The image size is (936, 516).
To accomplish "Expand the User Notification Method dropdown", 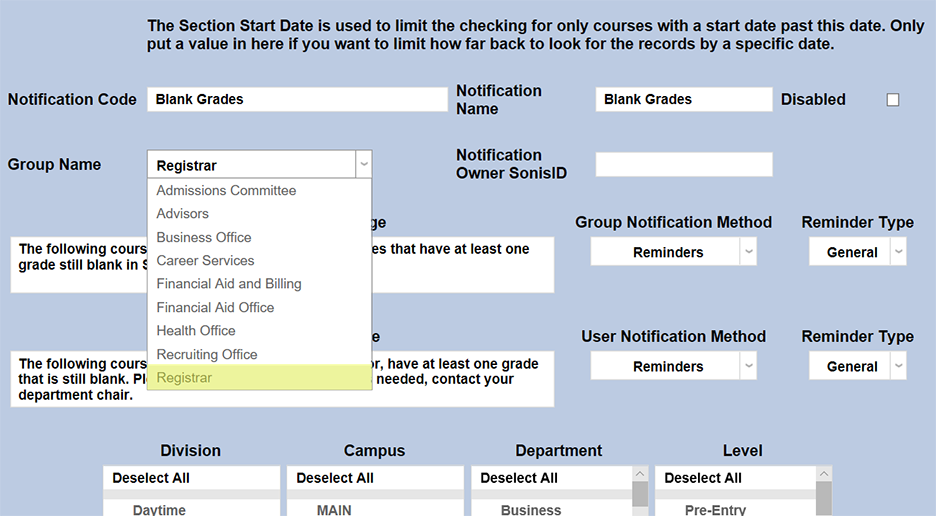I will [748, 367].
